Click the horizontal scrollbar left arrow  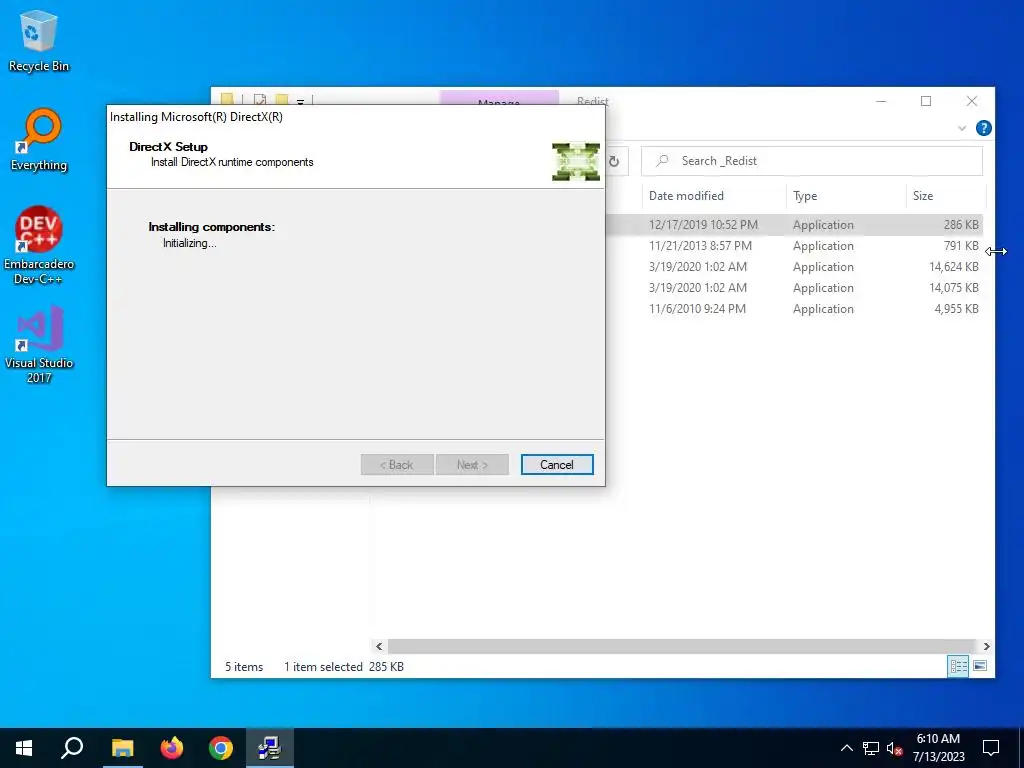379,646
